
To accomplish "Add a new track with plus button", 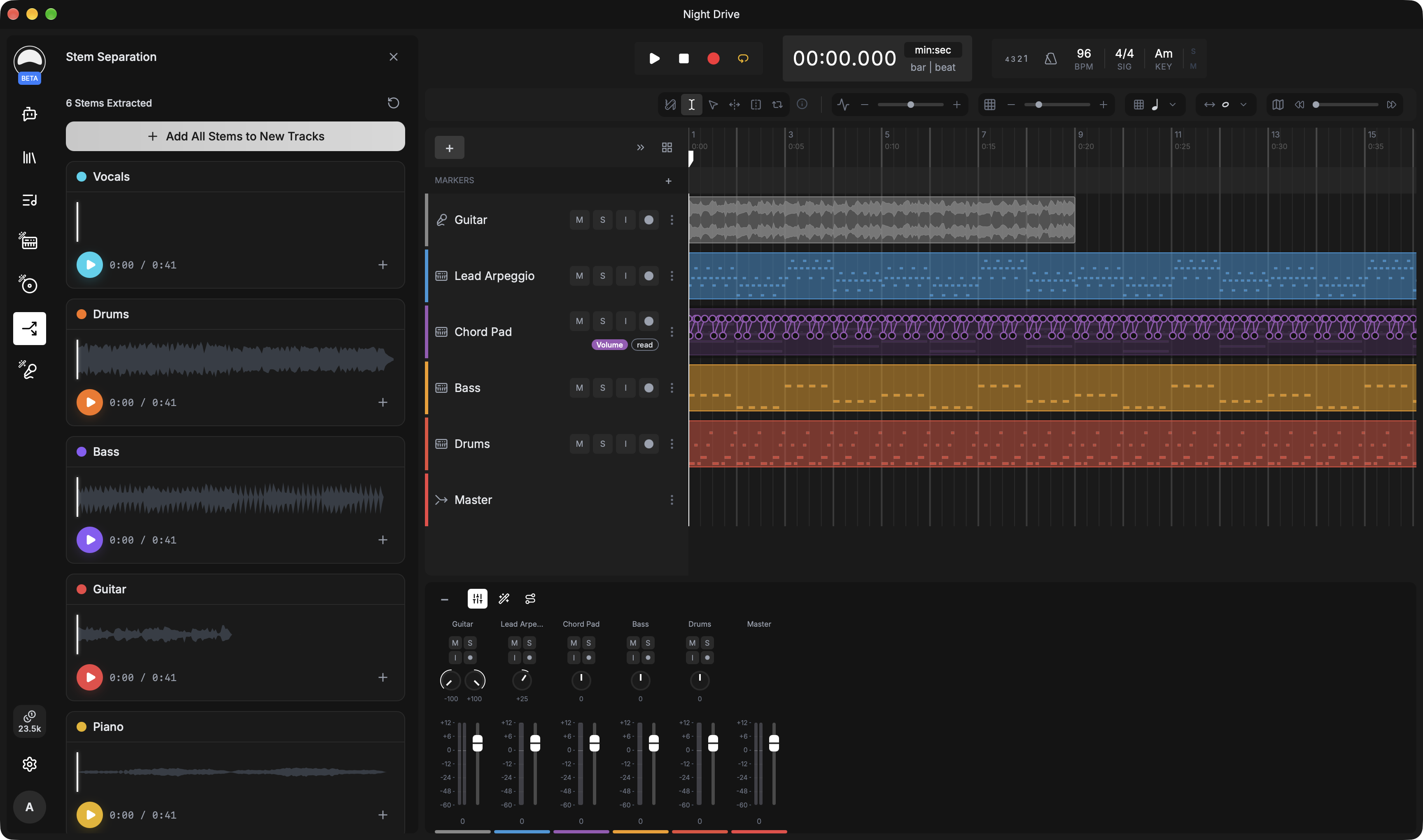I will coord(450,147).
